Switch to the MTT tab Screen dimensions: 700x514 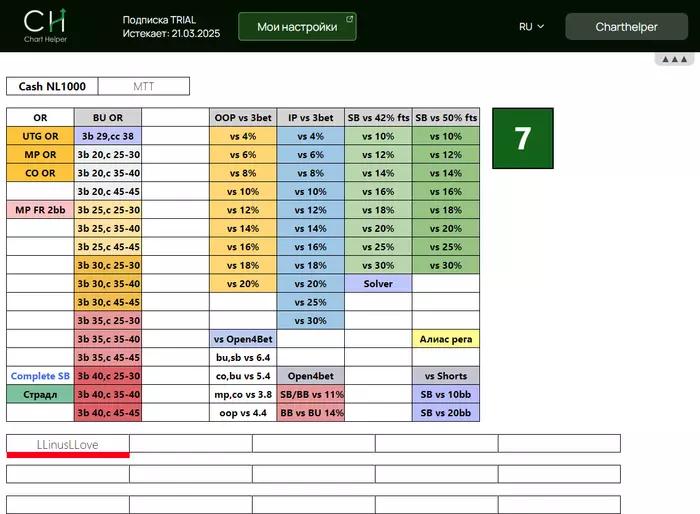pos(144,87)
